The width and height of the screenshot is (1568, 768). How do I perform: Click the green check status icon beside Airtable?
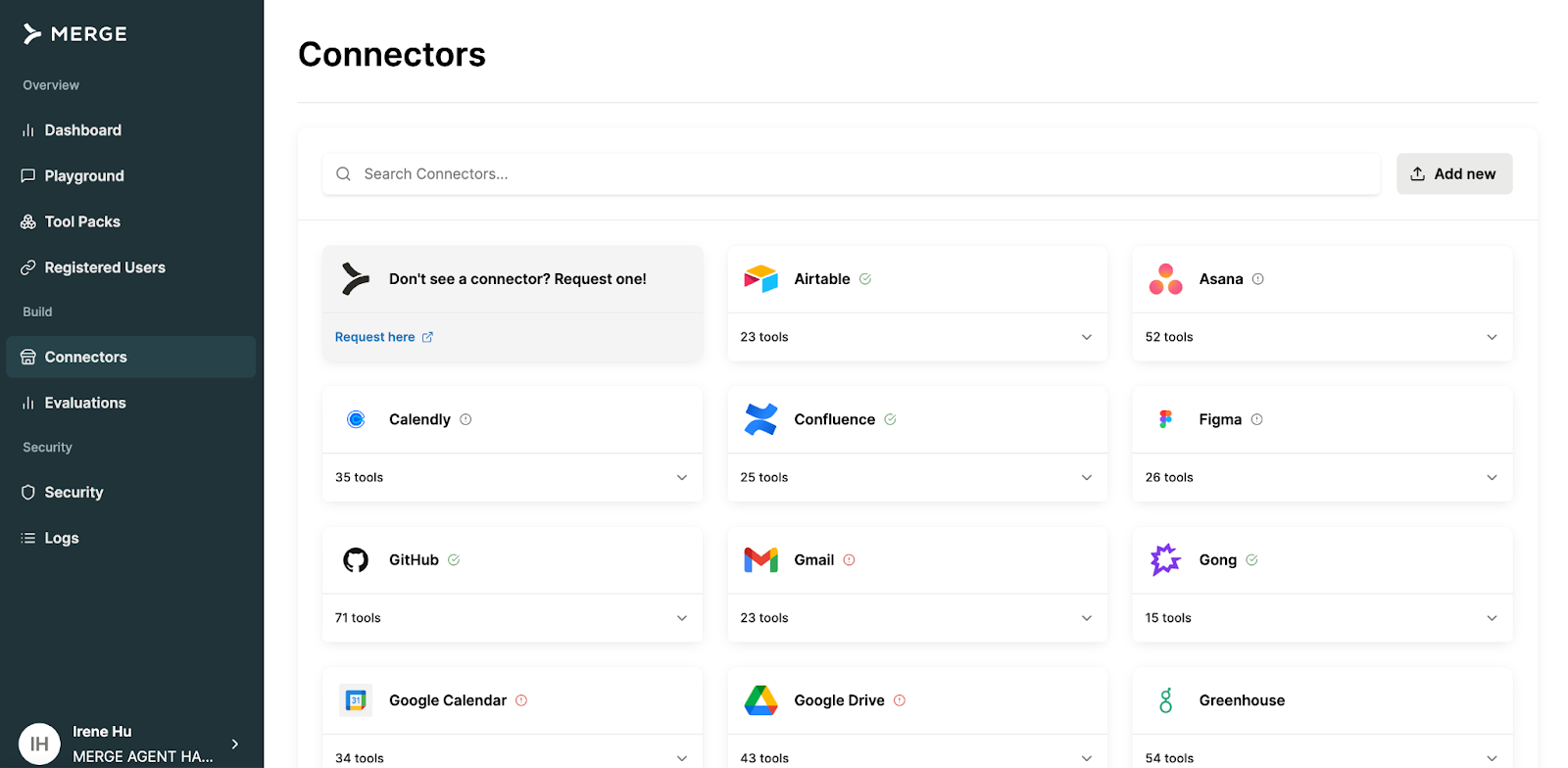point(865,279)
